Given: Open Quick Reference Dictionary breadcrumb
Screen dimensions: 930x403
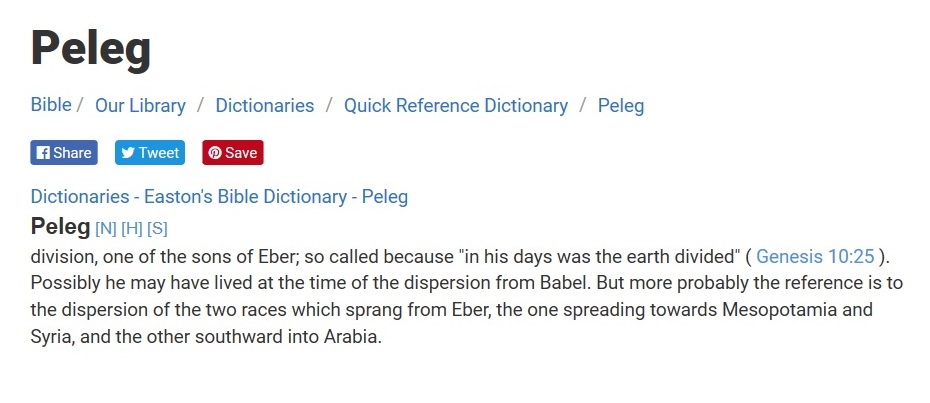Looking at the screenshot, I should [x=456, y=106].
